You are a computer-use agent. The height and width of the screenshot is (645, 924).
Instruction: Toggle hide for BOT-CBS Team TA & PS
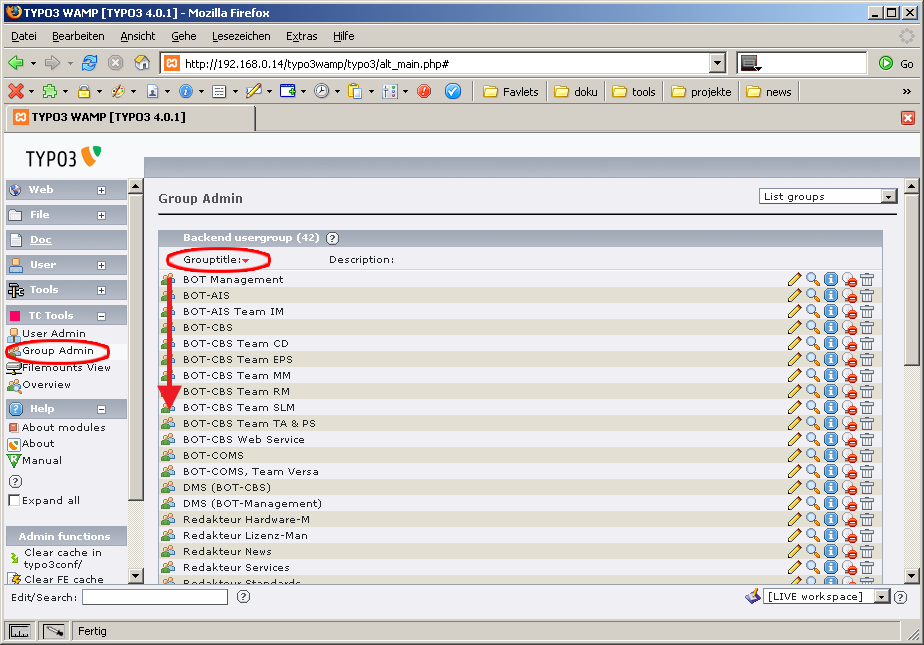(849, 424)
